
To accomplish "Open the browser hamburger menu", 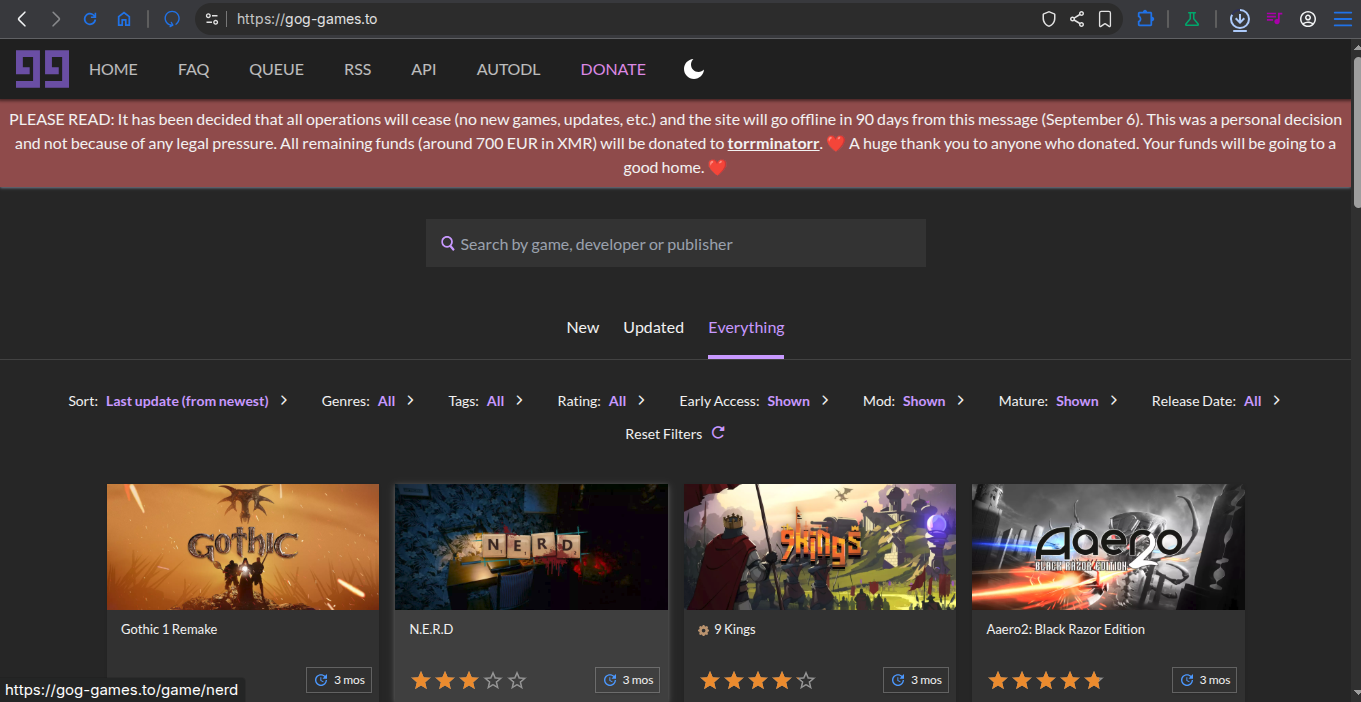I will pos(1342,19).
